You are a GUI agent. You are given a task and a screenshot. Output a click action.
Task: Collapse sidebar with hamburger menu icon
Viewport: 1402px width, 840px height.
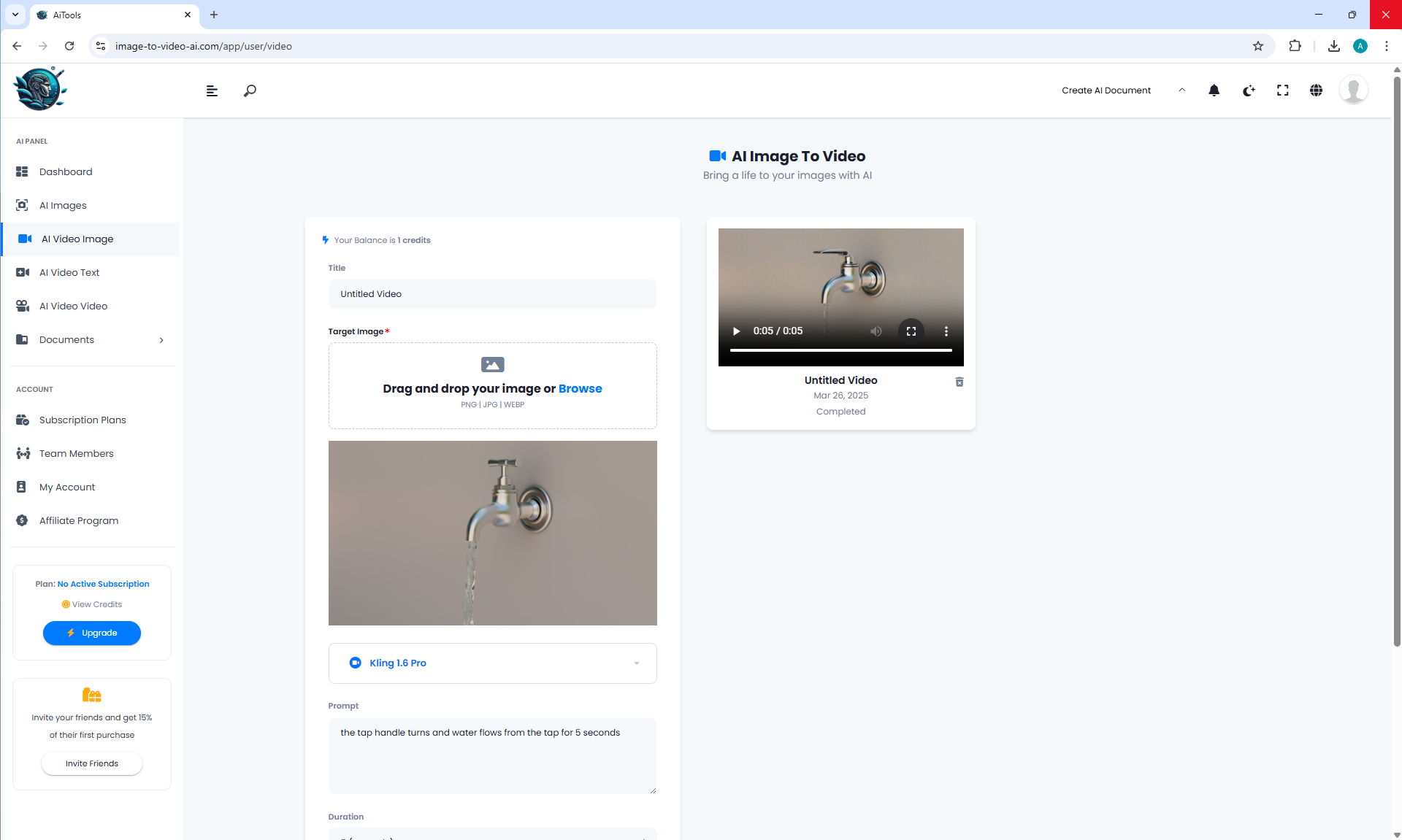click(212, 90)
